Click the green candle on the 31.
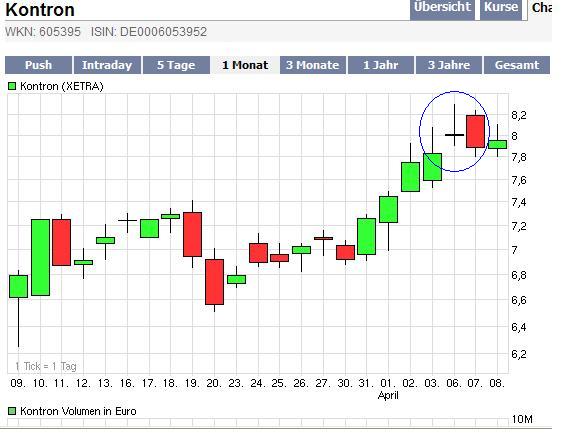Image resolution: width=562 pixels, height=439 pixels. (x=367, y=237)
